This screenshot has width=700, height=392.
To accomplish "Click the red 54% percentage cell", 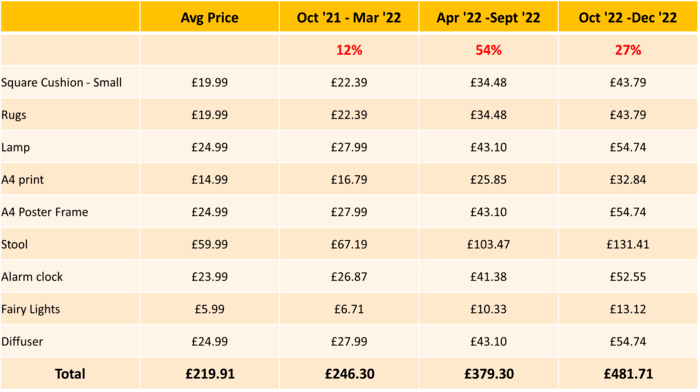I will click(x=488, y=50).
